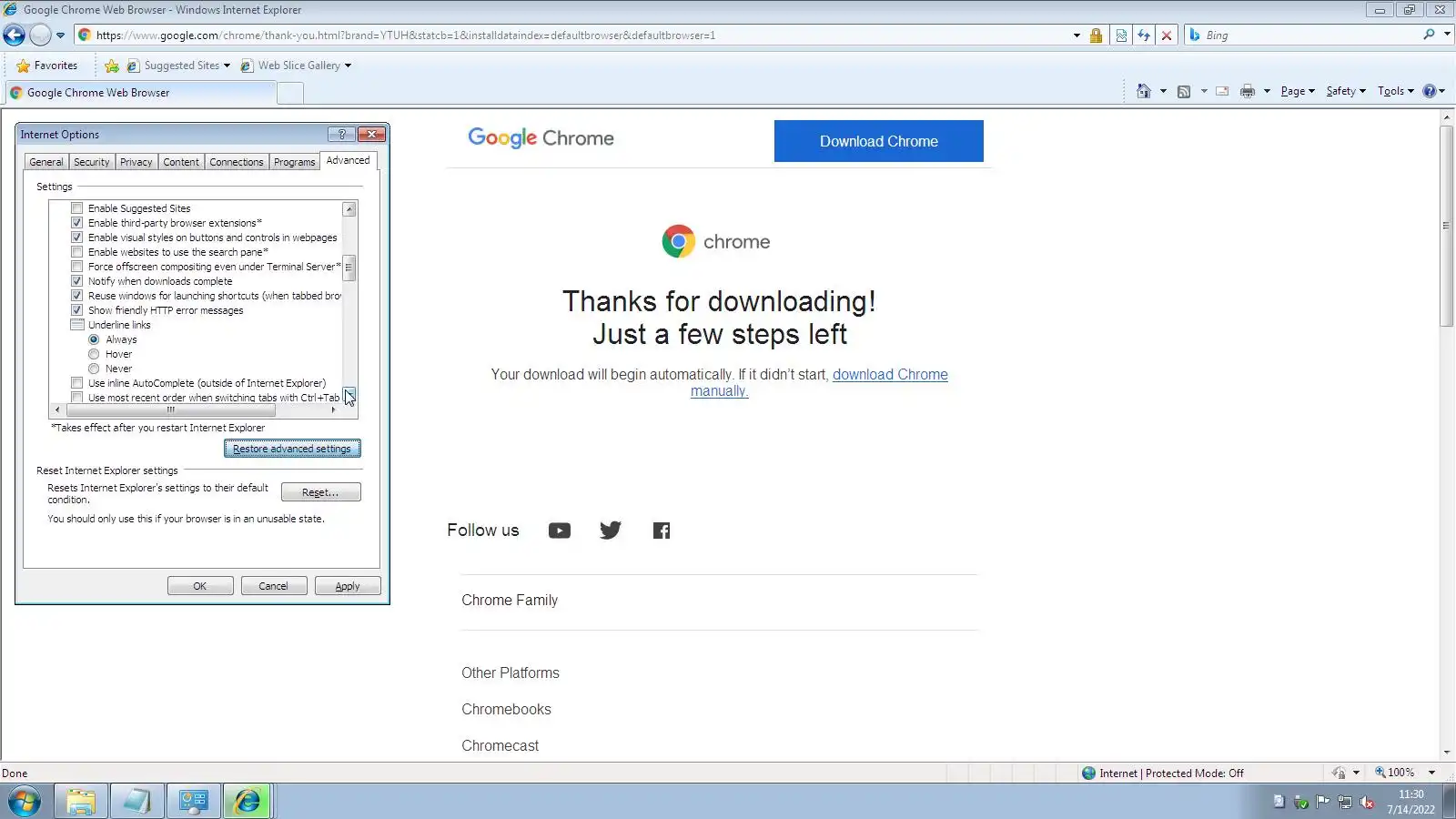Open Favorites with the star button
Image resolution: width=1456 pixels, height=819 pixels.
coord(47,66)
